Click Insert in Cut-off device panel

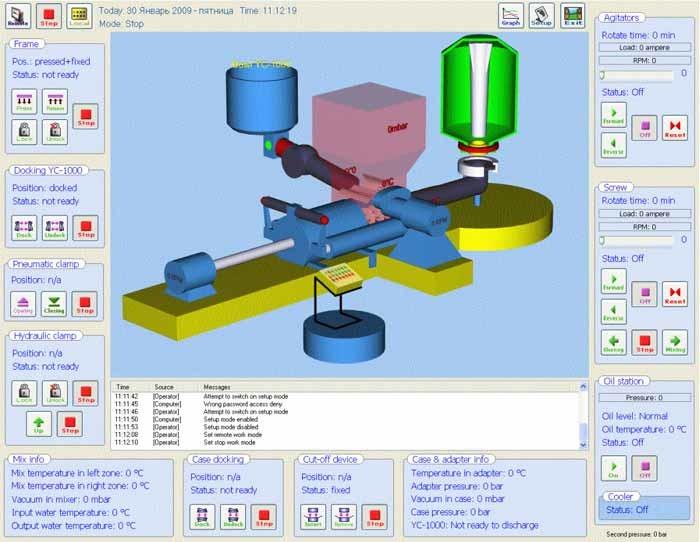click(314, 516)
